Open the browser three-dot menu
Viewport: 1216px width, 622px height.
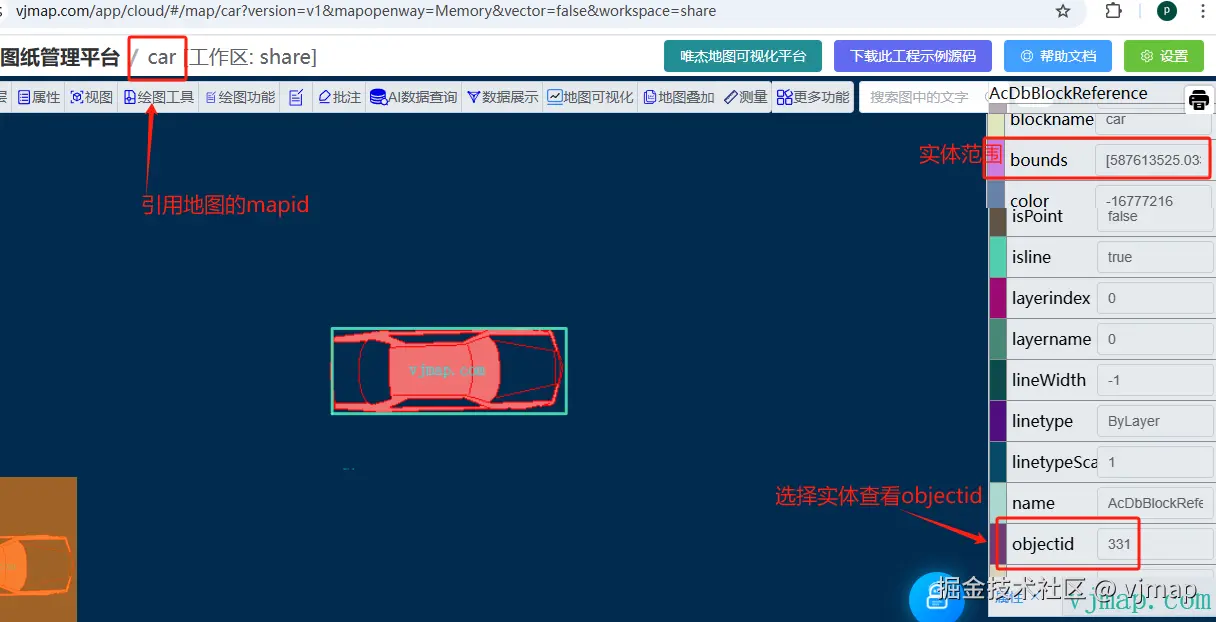tap(1205, 11)
